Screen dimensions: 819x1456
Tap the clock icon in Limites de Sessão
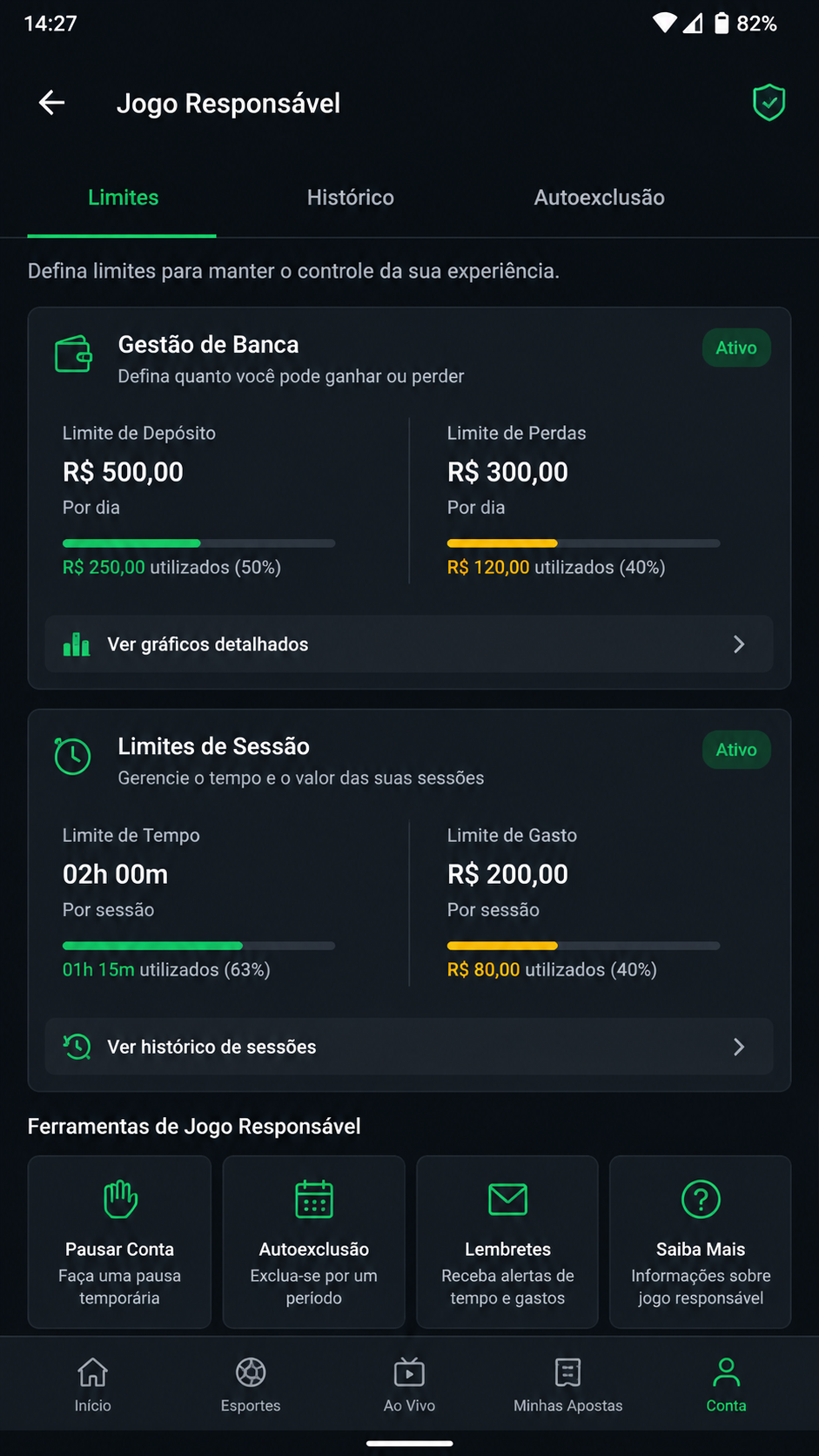(x=72, y=756)
